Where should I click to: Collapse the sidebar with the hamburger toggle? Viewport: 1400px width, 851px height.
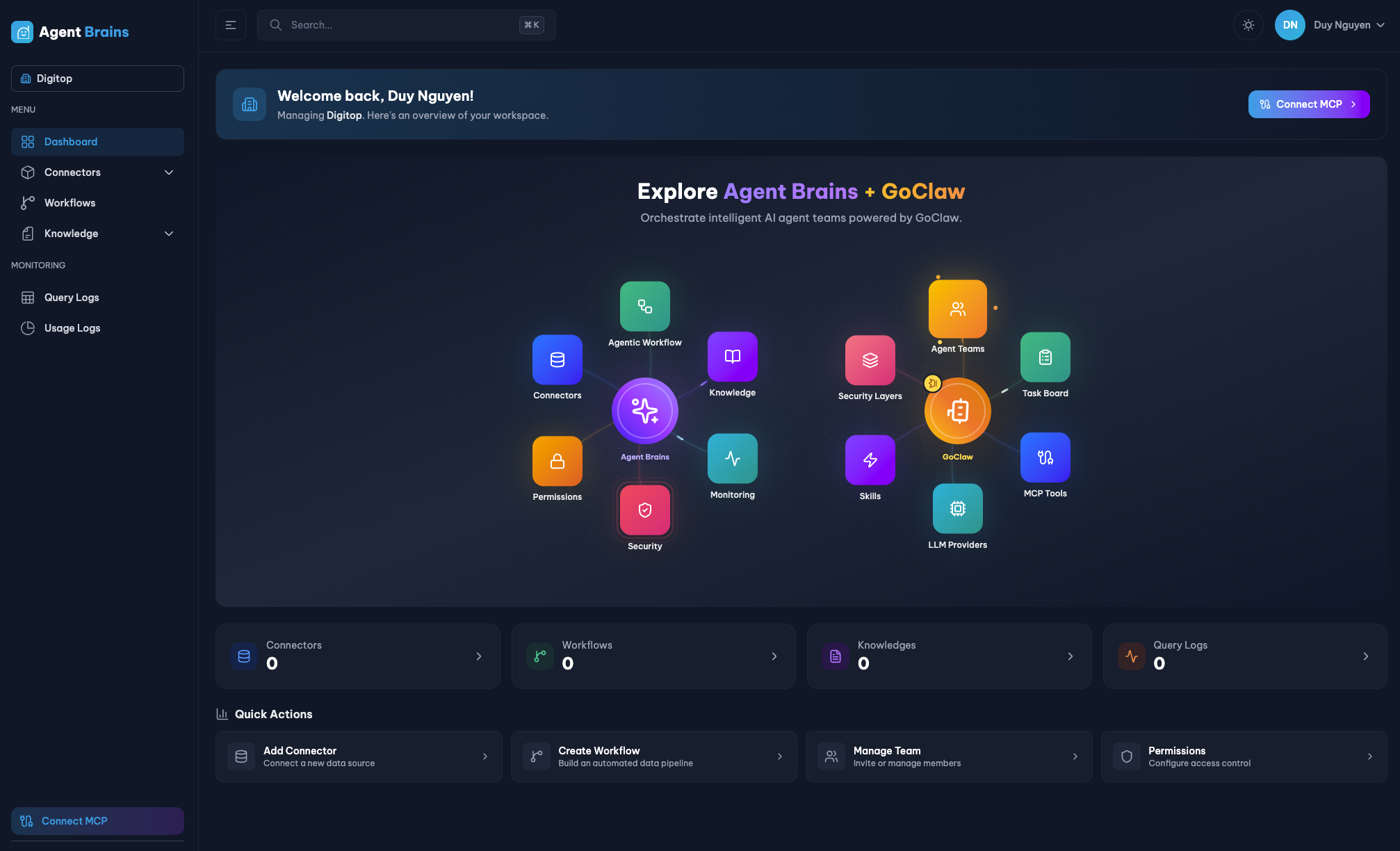point(230,24)
